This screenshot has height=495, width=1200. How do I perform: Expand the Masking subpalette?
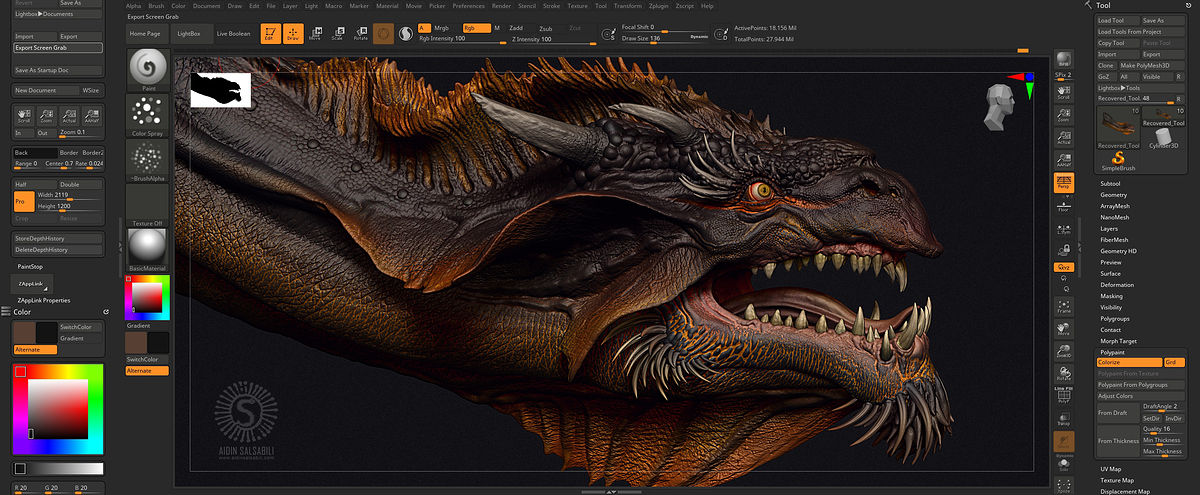click(1111, 296)
